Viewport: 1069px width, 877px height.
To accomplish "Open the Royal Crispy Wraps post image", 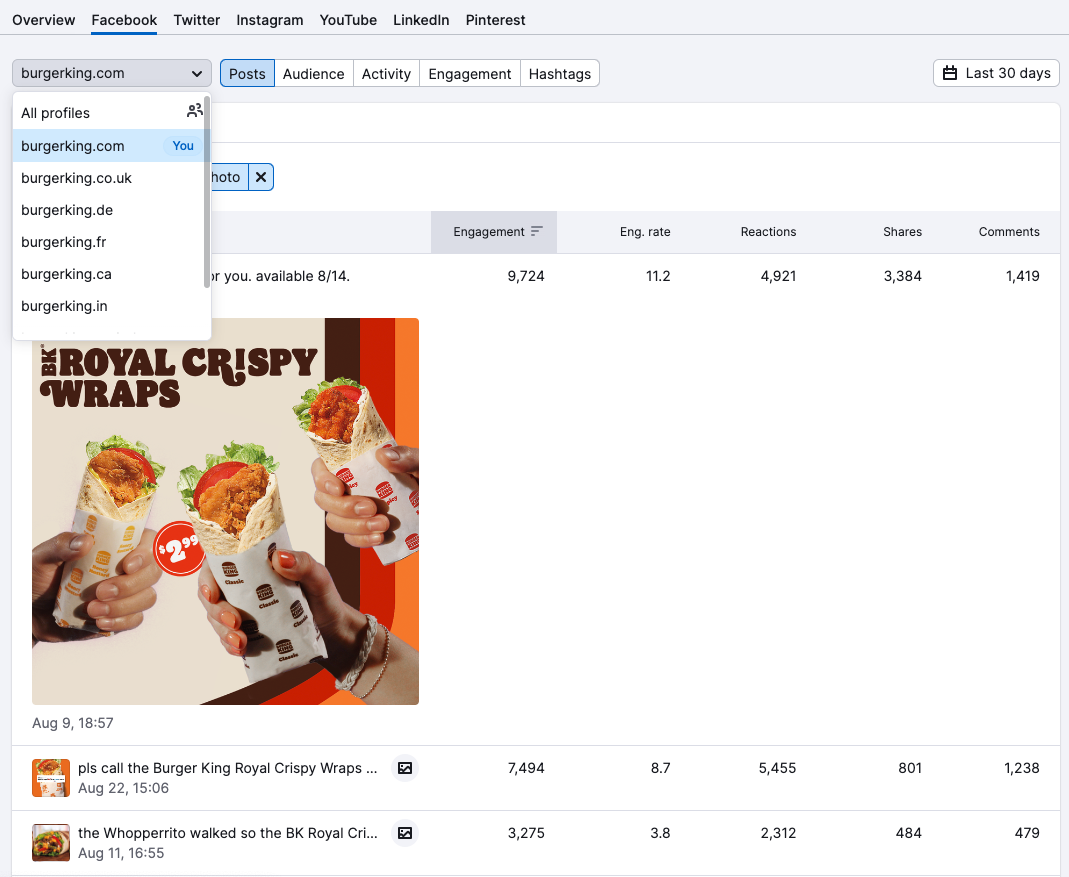I will pyautogui.click(x=225, y=511).
